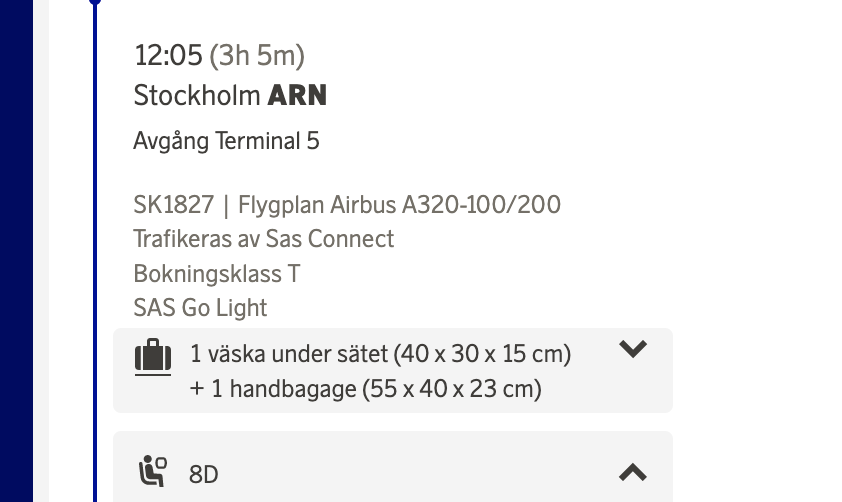Click the Bokningsklass T line

tap(216, 273)
